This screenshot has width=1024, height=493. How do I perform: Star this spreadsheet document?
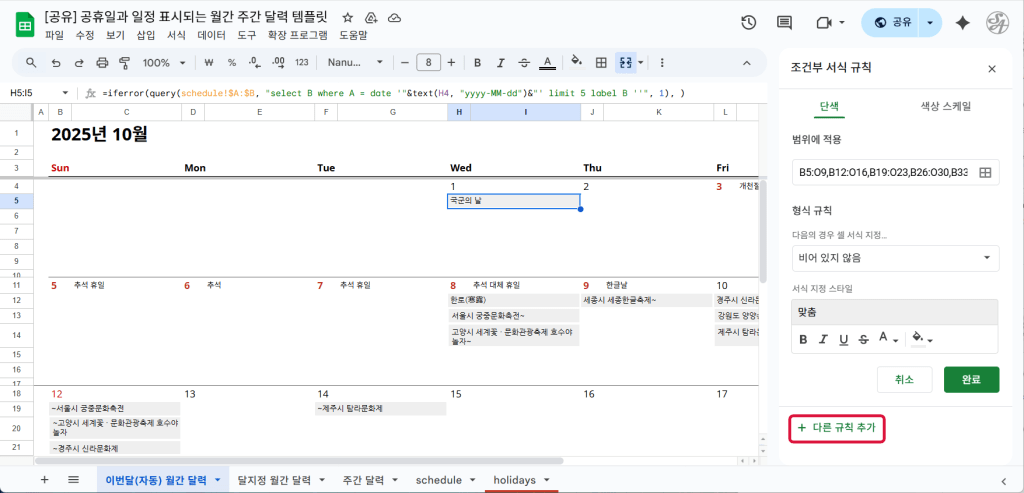[347, 18]
